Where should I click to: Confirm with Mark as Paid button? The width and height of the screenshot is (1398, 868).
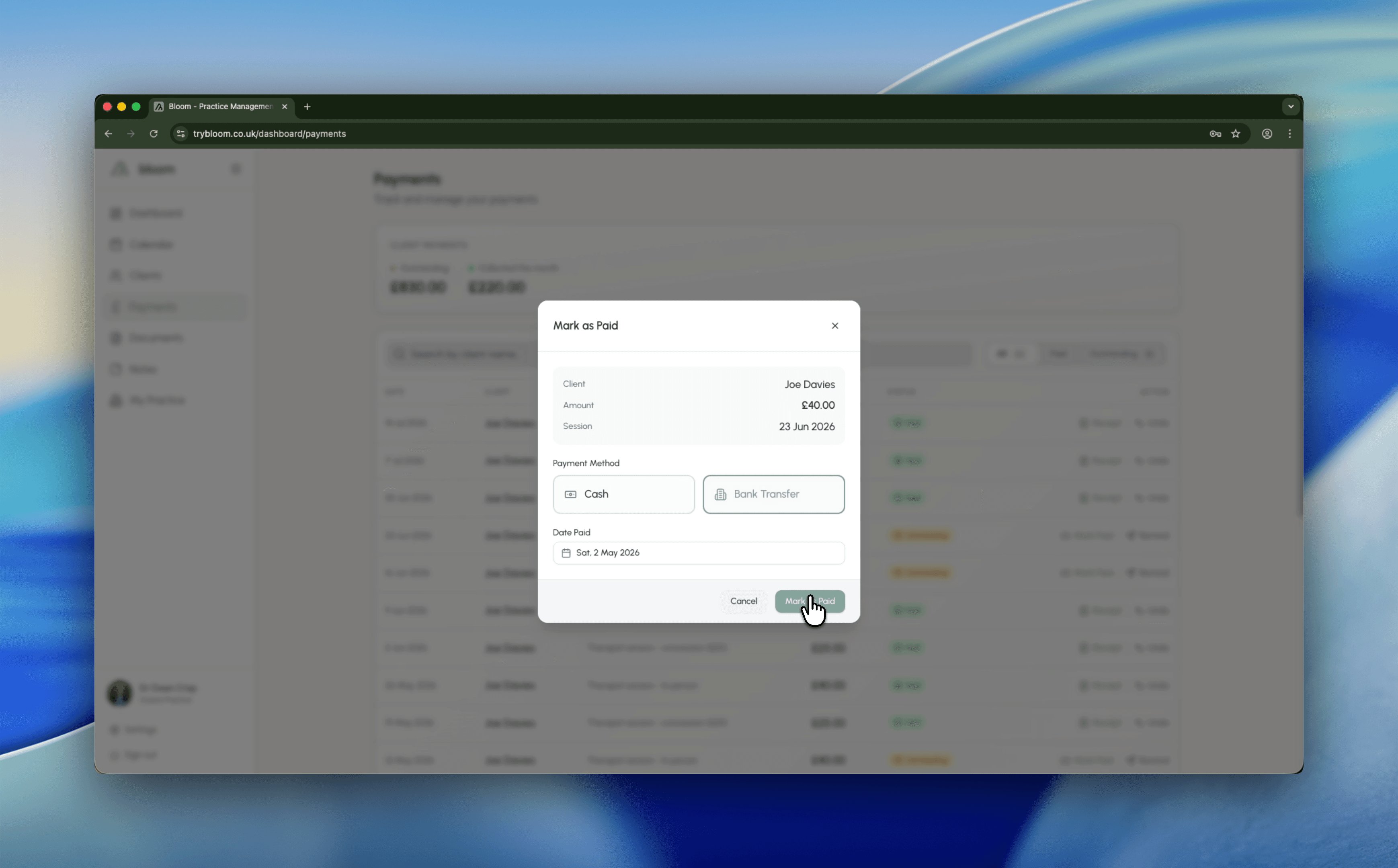(x=810, y=601)
